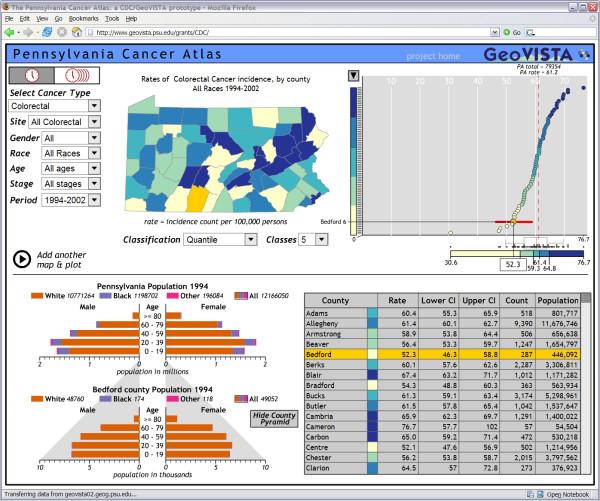Click the green Go button
This screenshot has height=501, width=600.
tap(512, 33)
